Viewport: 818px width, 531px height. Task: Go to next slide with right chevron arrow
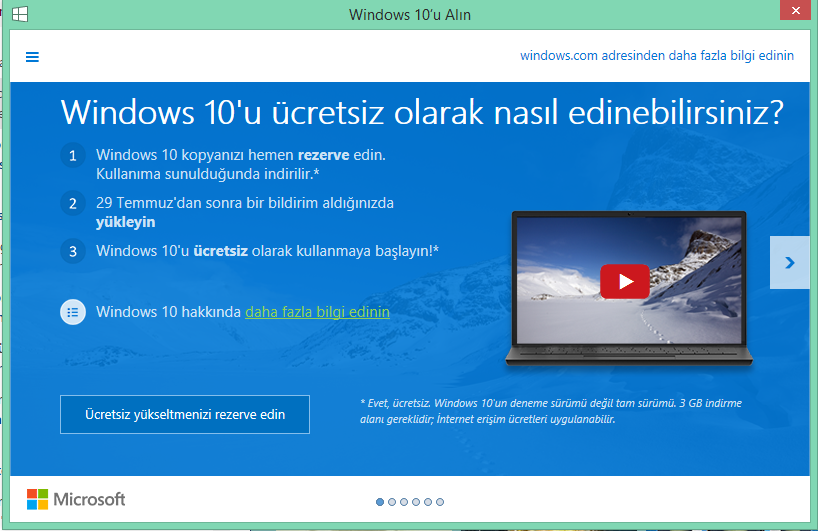[790, 262]
